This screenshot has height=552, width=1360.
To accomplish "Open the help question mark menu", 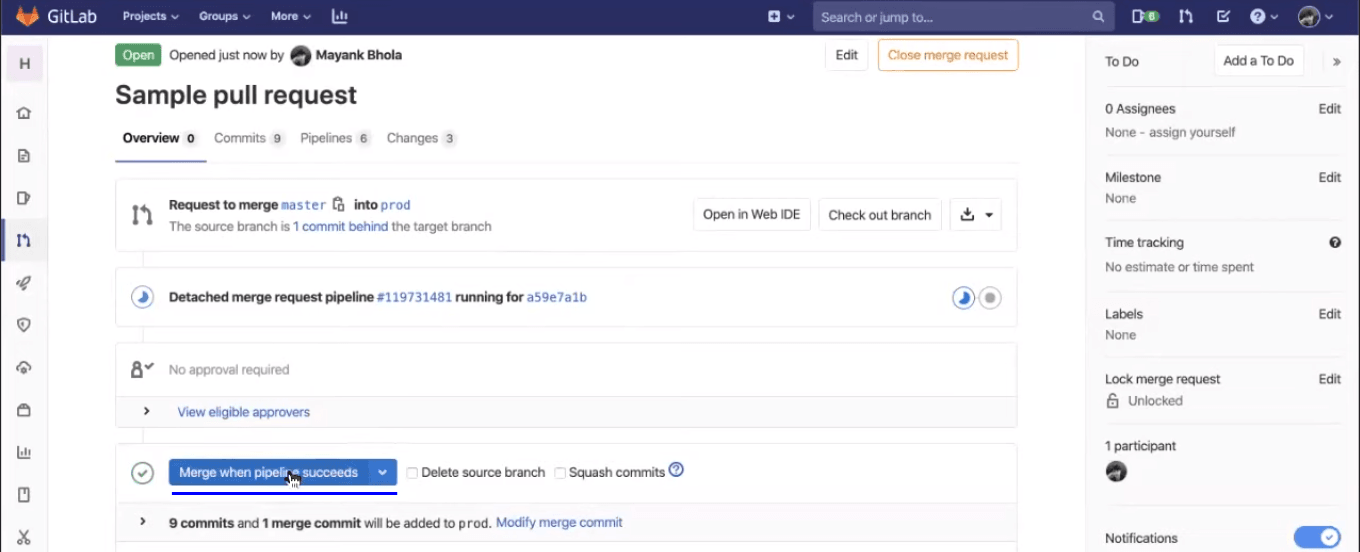I will pos(1264,16).
